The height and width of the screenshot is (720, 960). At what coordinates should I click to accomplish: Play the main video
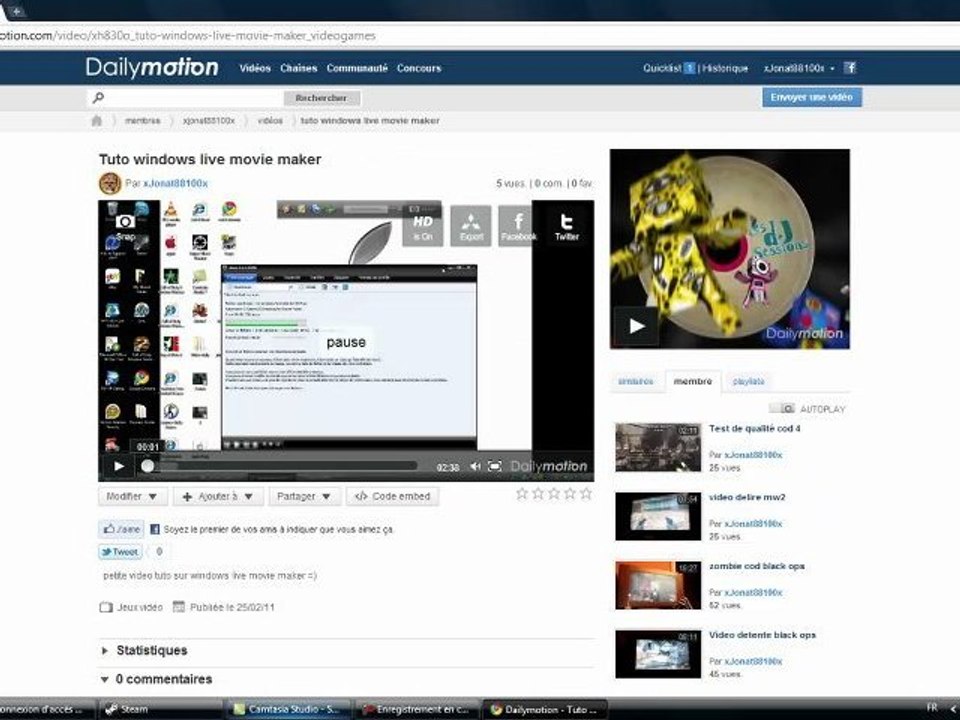tap(119, 467)
